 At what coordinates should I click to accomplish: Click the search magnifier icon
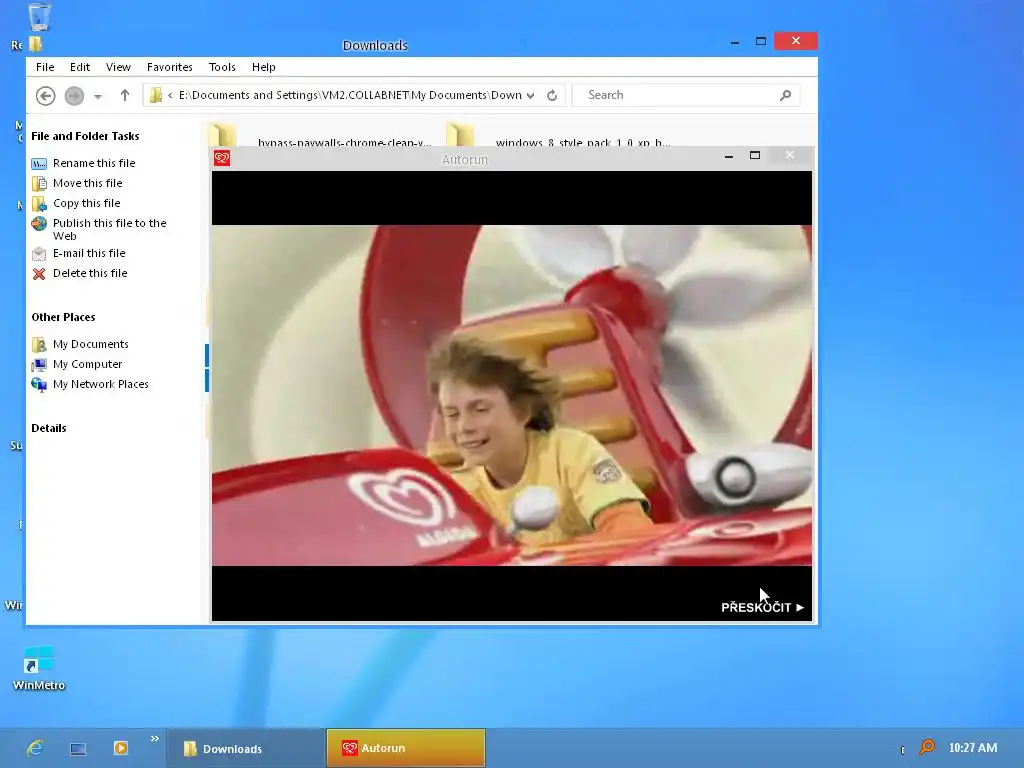tap(786, 95)
